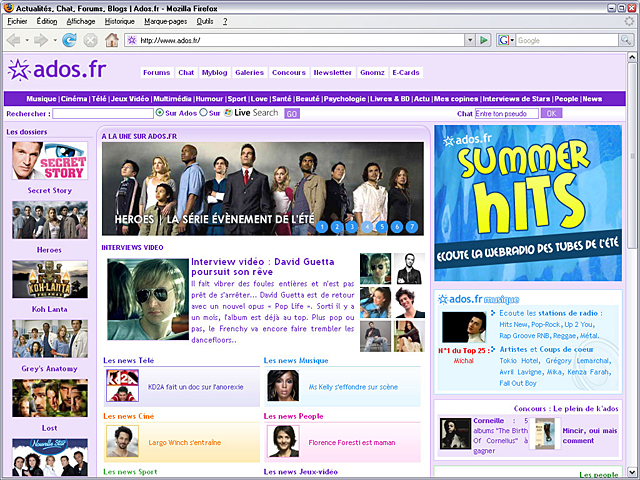Open 'Florence Foresti est maman' news
This screenshot has height=480, width=640.
(x=352, y=442)
